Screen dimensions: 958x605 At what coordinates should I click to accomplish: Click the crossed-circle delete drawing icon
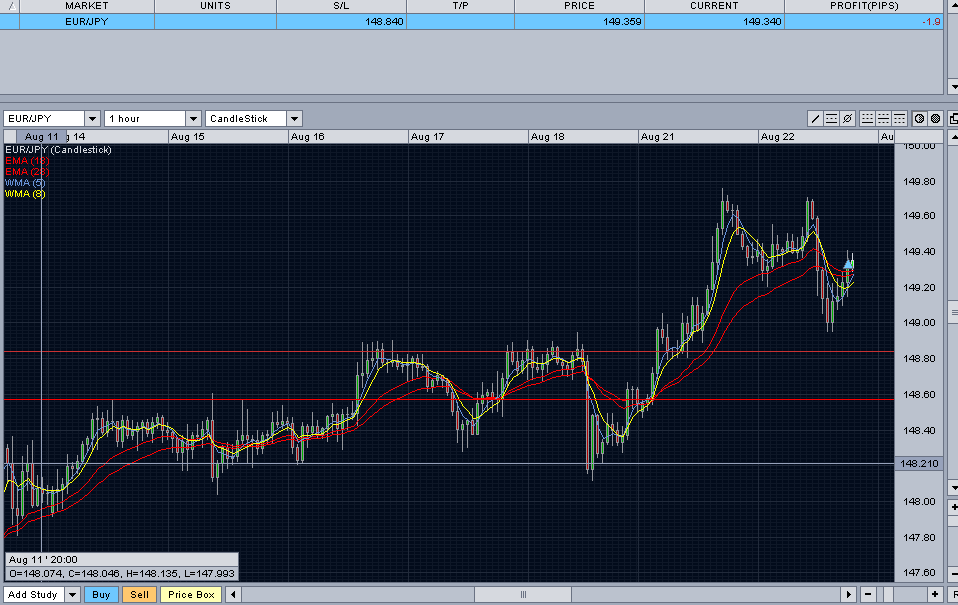[847, 119]
